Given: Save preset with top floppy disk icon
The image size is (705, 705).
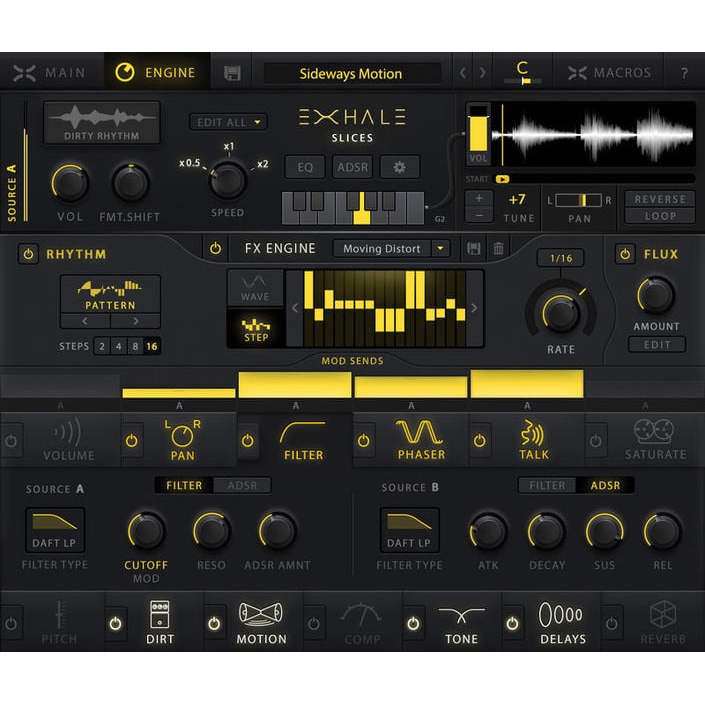Looking at the screenshot, I should (232, 73).
